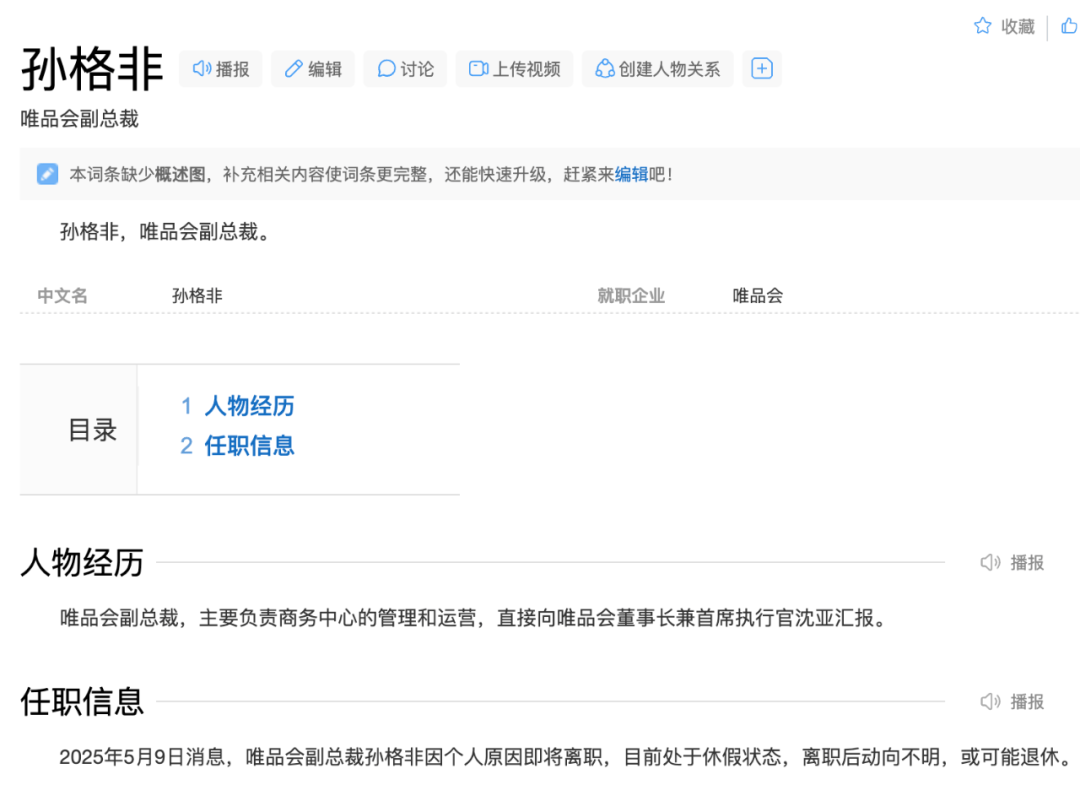Click the pencil 编辑 icon in toolbar
Screen dimensions: 1080x785
pyautogui.click(x=293, y=69)
